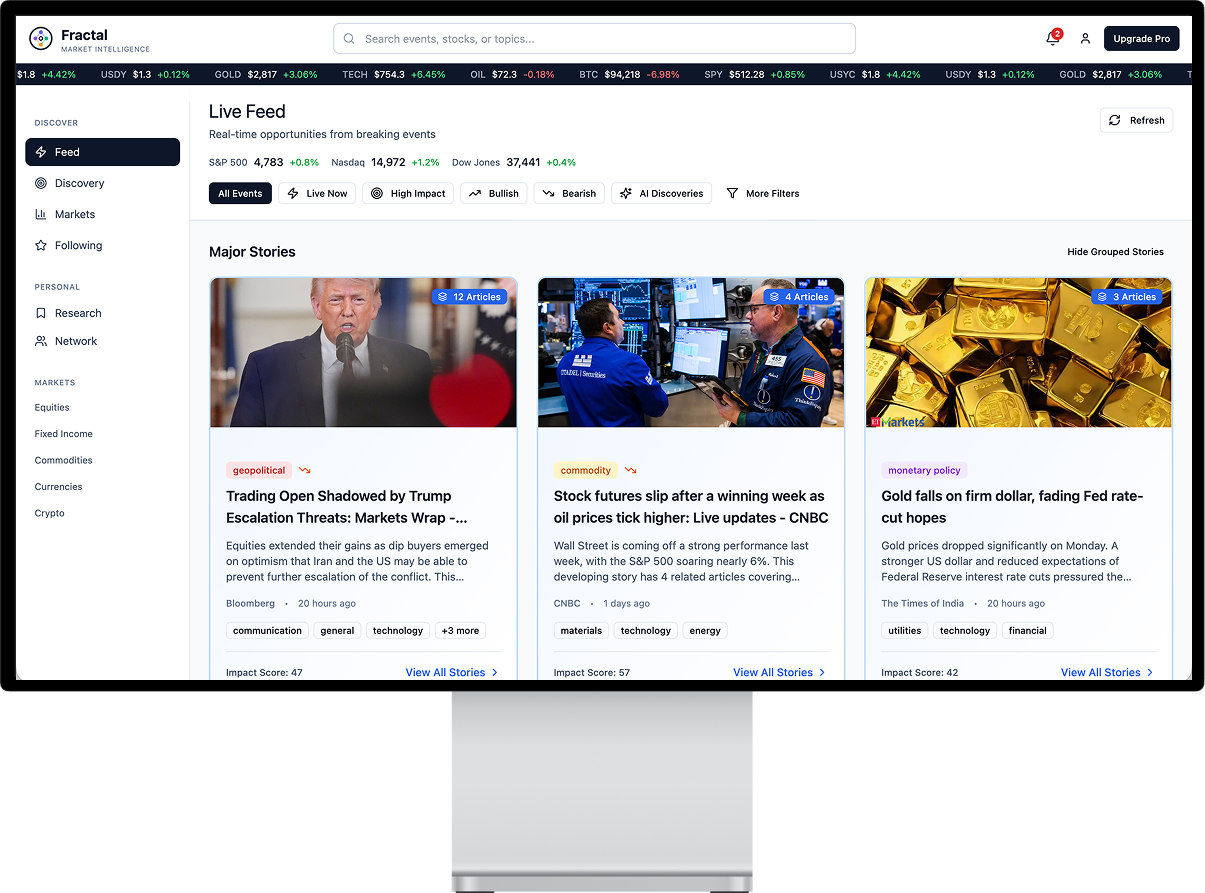The width and height of the screenshot is (1205, 893).
Task: Open Currencies market category
Action: (58, 487)
